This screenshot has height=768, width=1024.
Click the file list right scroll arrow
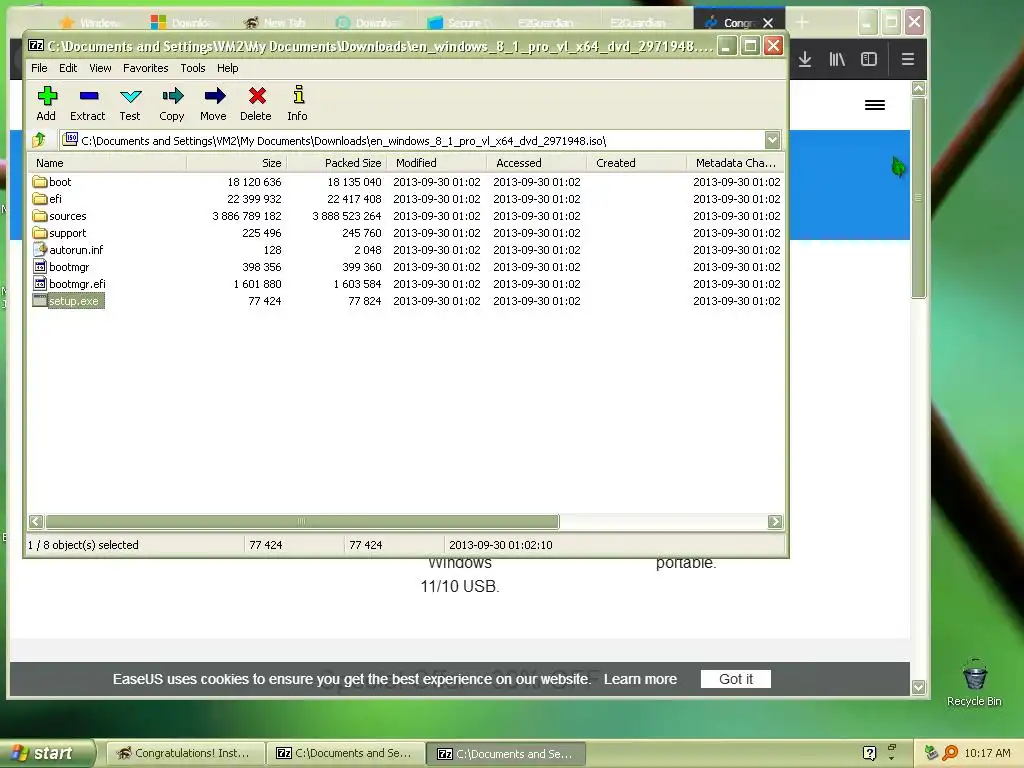click(775, 521)
